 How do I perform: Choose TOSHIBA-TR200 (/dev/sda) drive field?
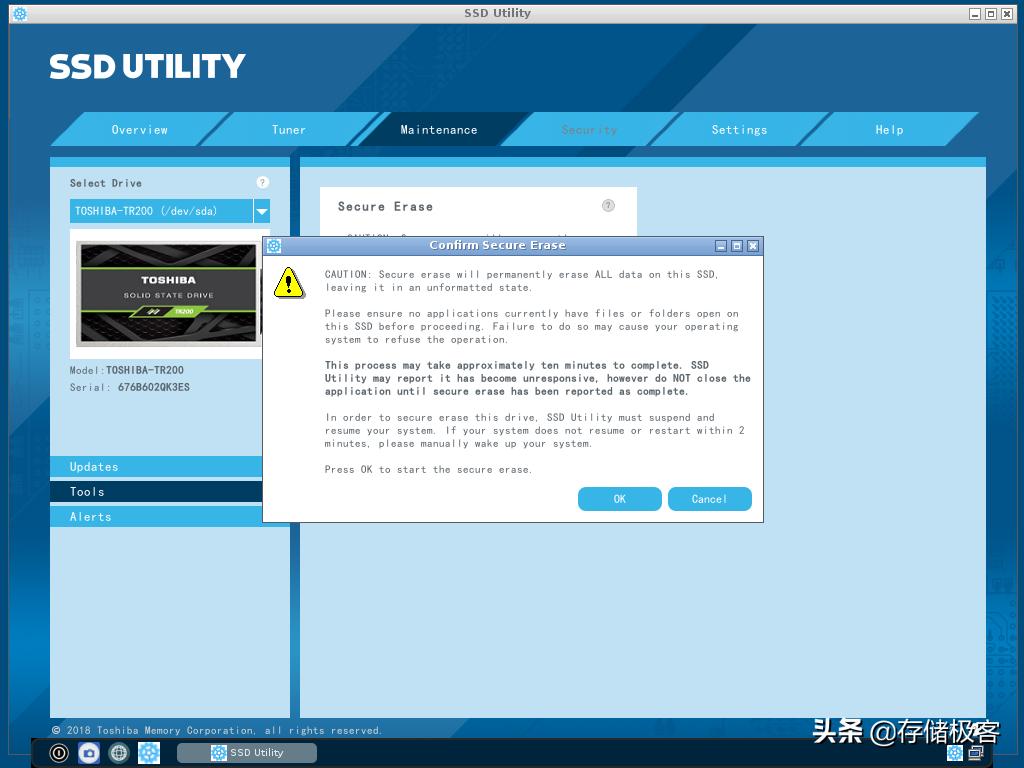(x=161, y=211)
